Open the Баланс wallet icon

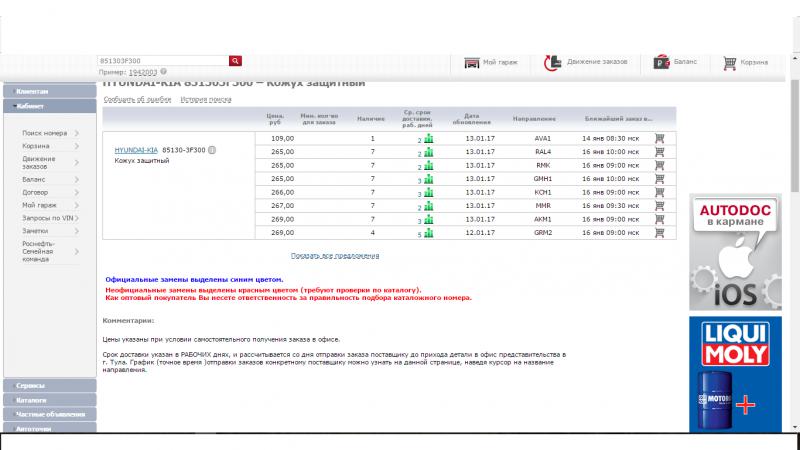(662, 62)
